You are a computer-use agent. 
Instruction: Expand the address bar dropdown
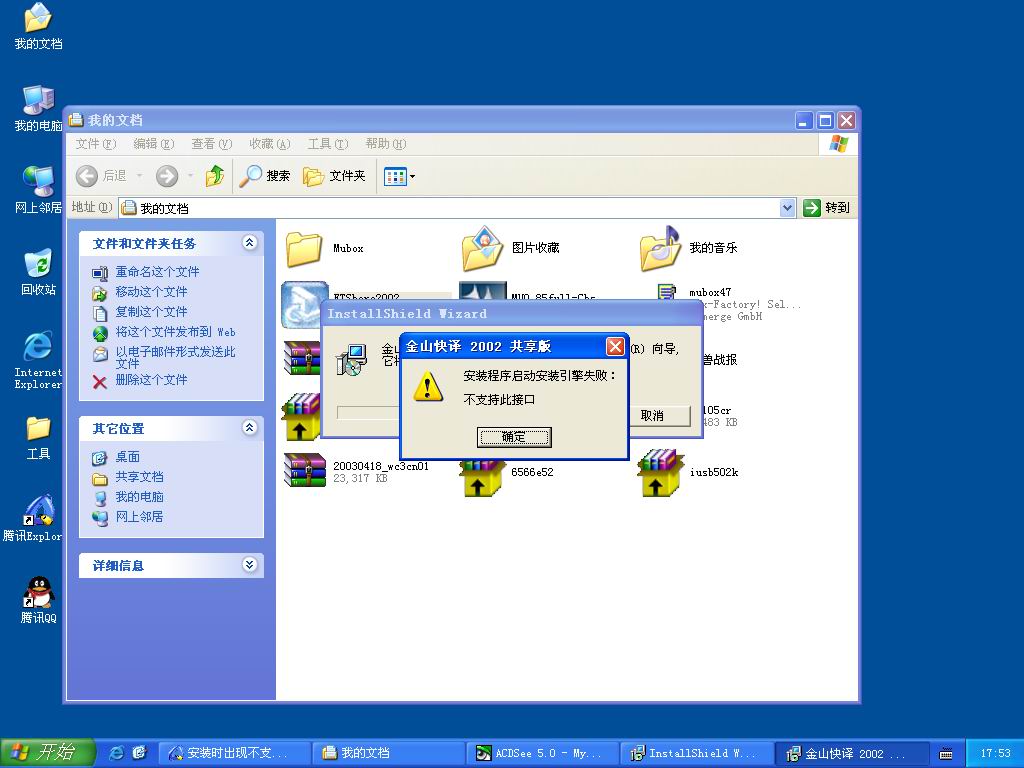click(788, 208)
